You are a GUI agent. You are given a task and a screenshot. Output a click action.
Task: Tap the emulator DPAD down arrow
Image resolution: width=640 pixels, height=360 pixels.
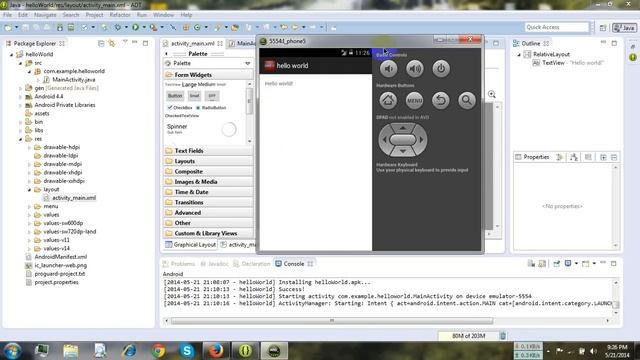(x=403, y=151)
